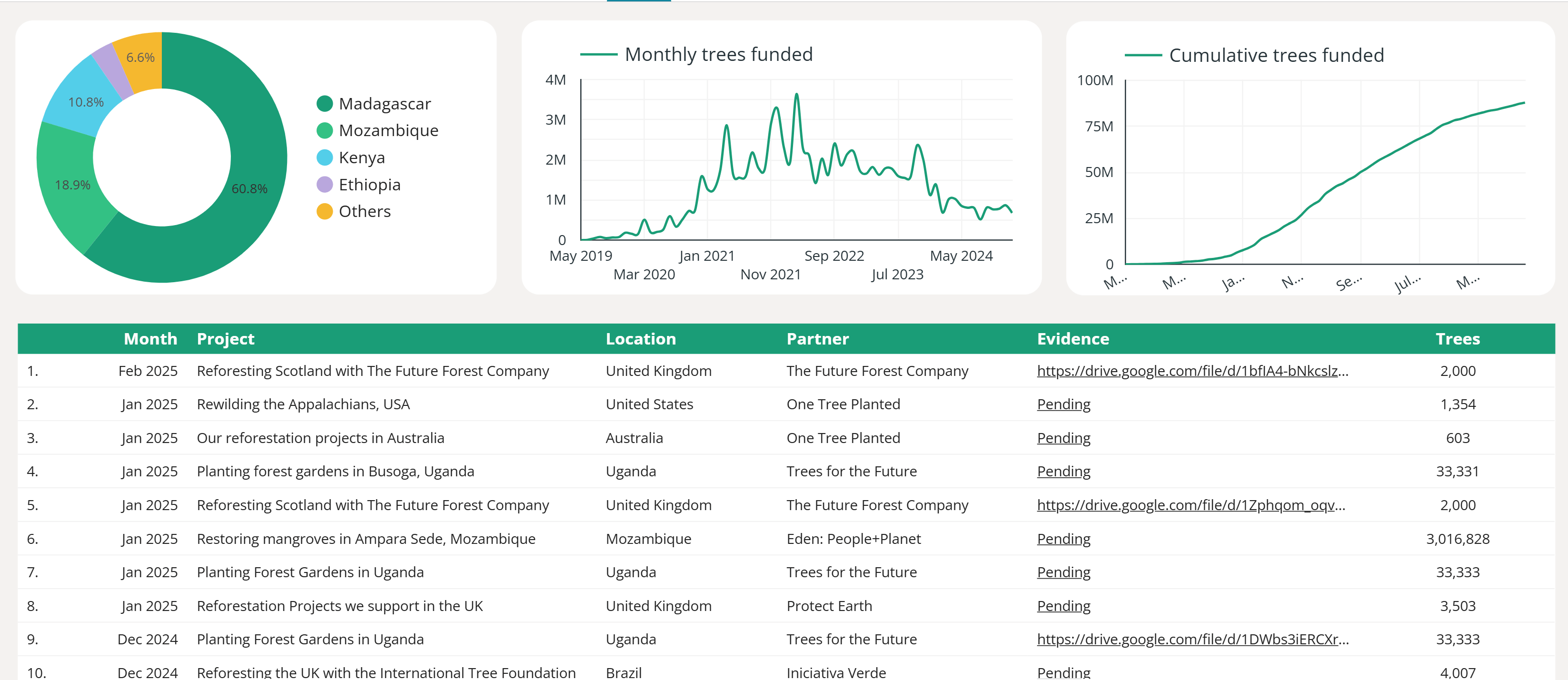Sort table by Location column header
Screen dimensions: 1568x680
tap(640, 339)
